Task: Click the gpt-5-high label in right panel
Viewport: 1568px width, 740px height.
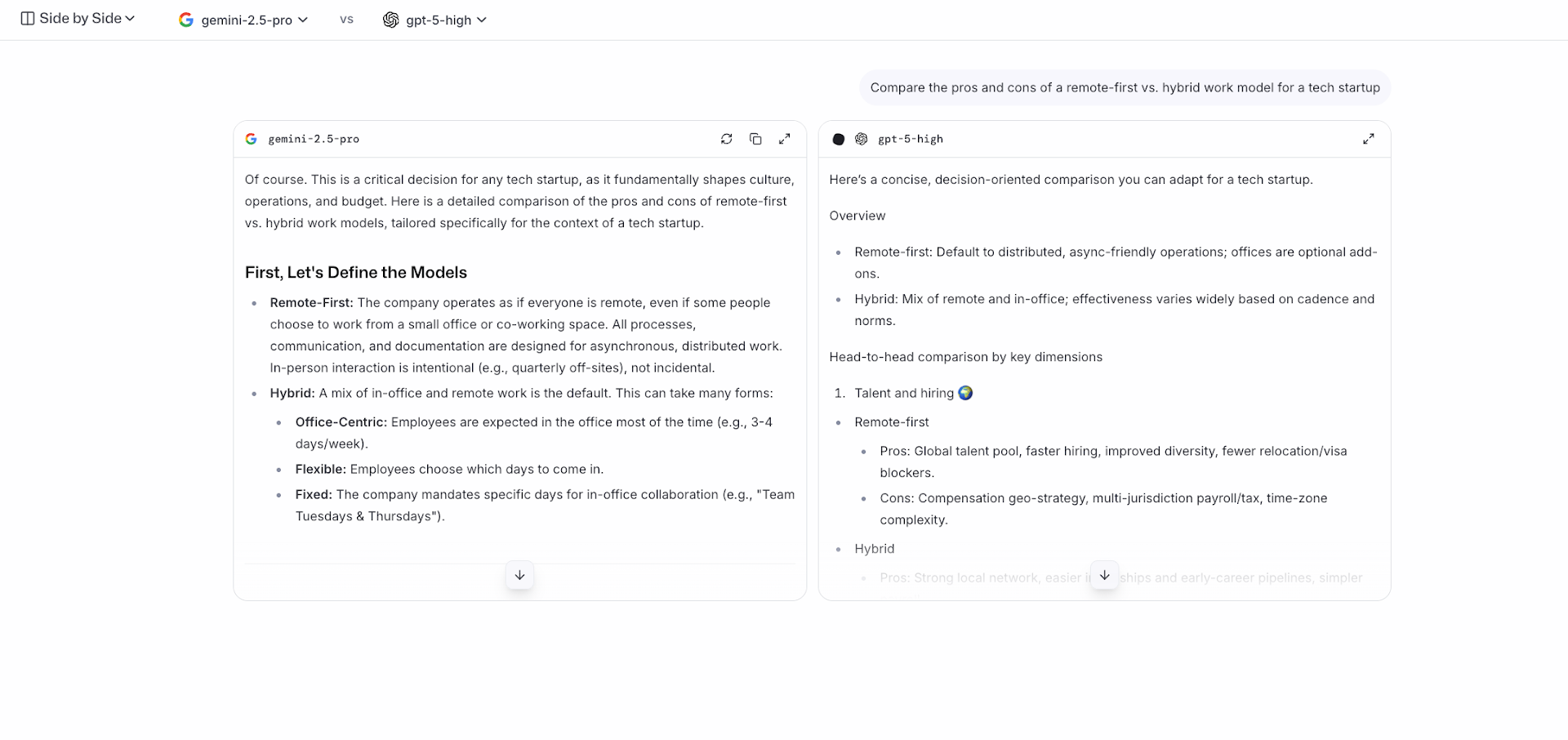Action: point(910,139)
